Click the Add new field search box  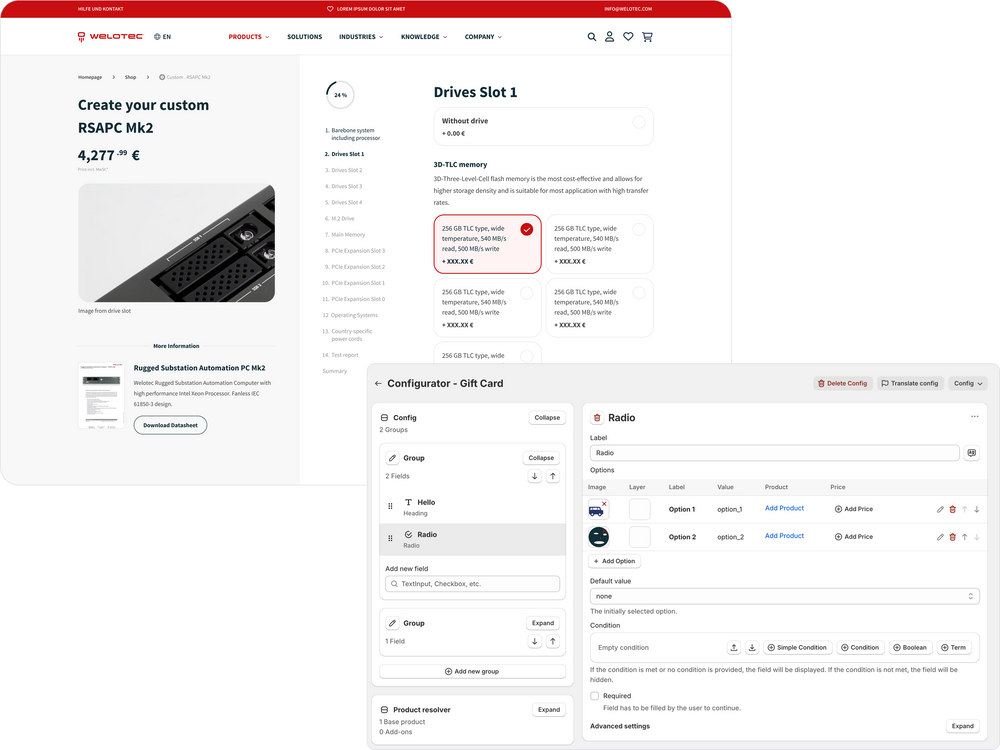[x=473, y=584]
